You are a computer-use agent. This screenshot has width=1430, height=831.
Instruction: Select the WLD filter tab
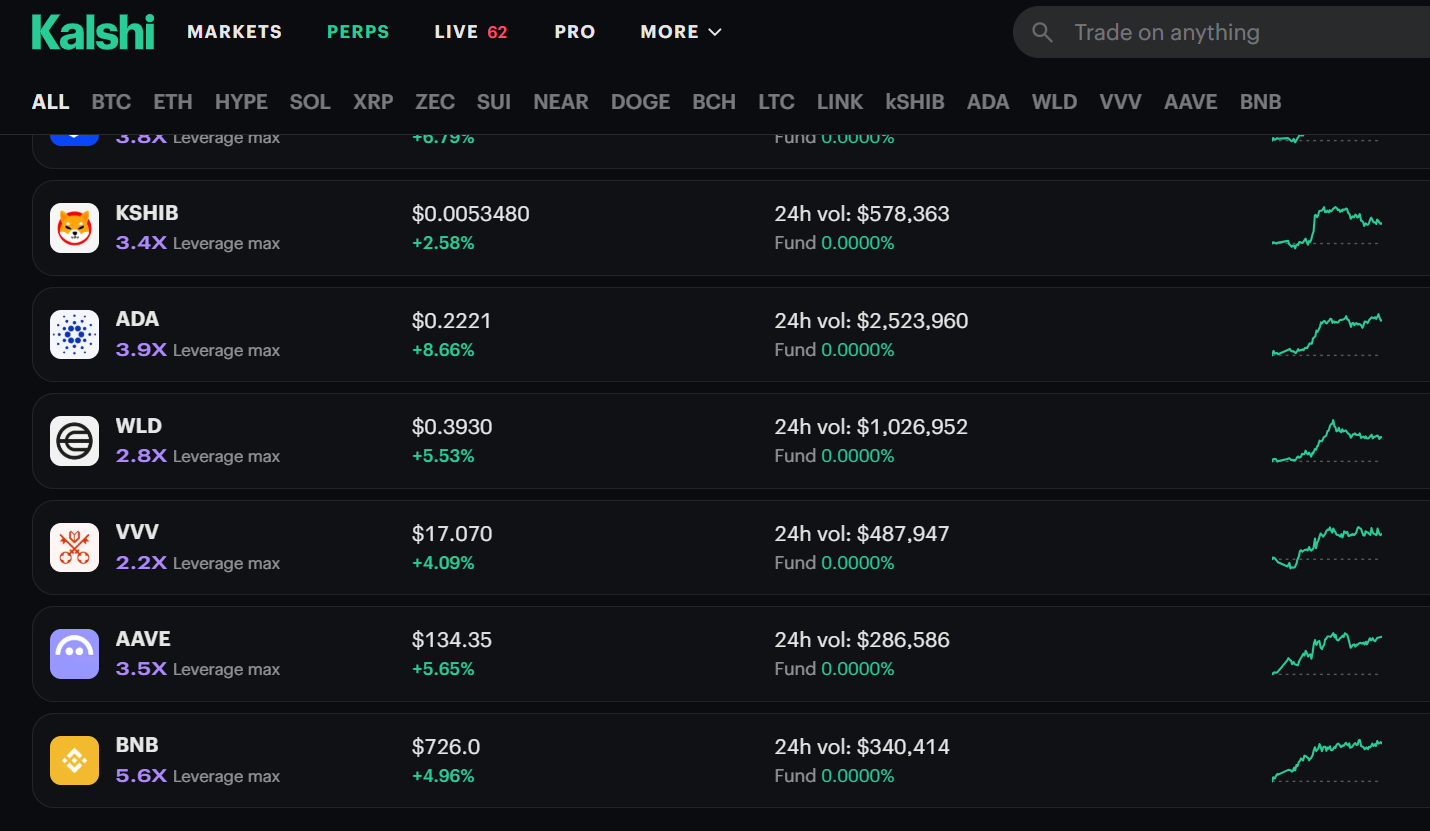(x=1055, y=102)
